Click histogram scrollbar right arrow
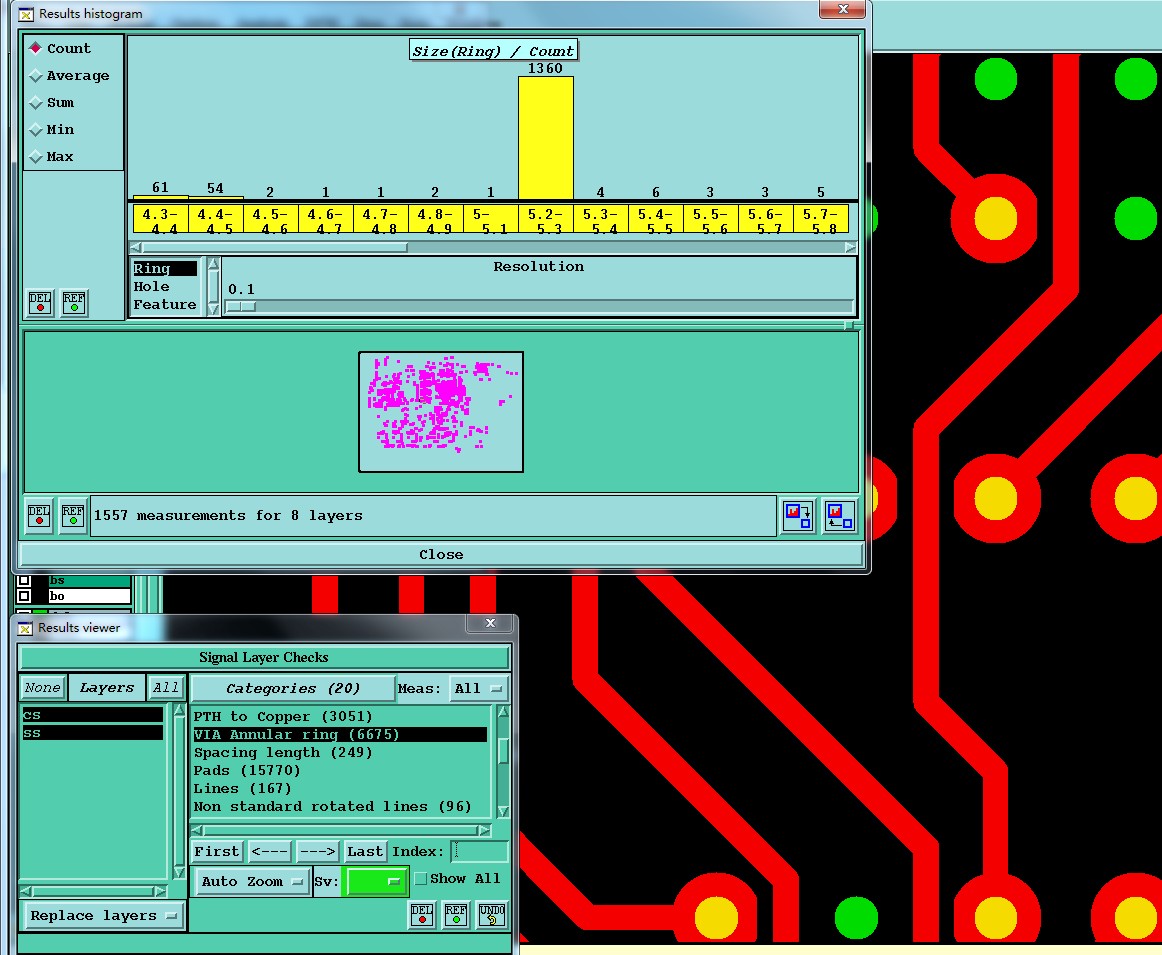Screen dimensions: 1162x955 pyautogui.click(x=850, y=247)
